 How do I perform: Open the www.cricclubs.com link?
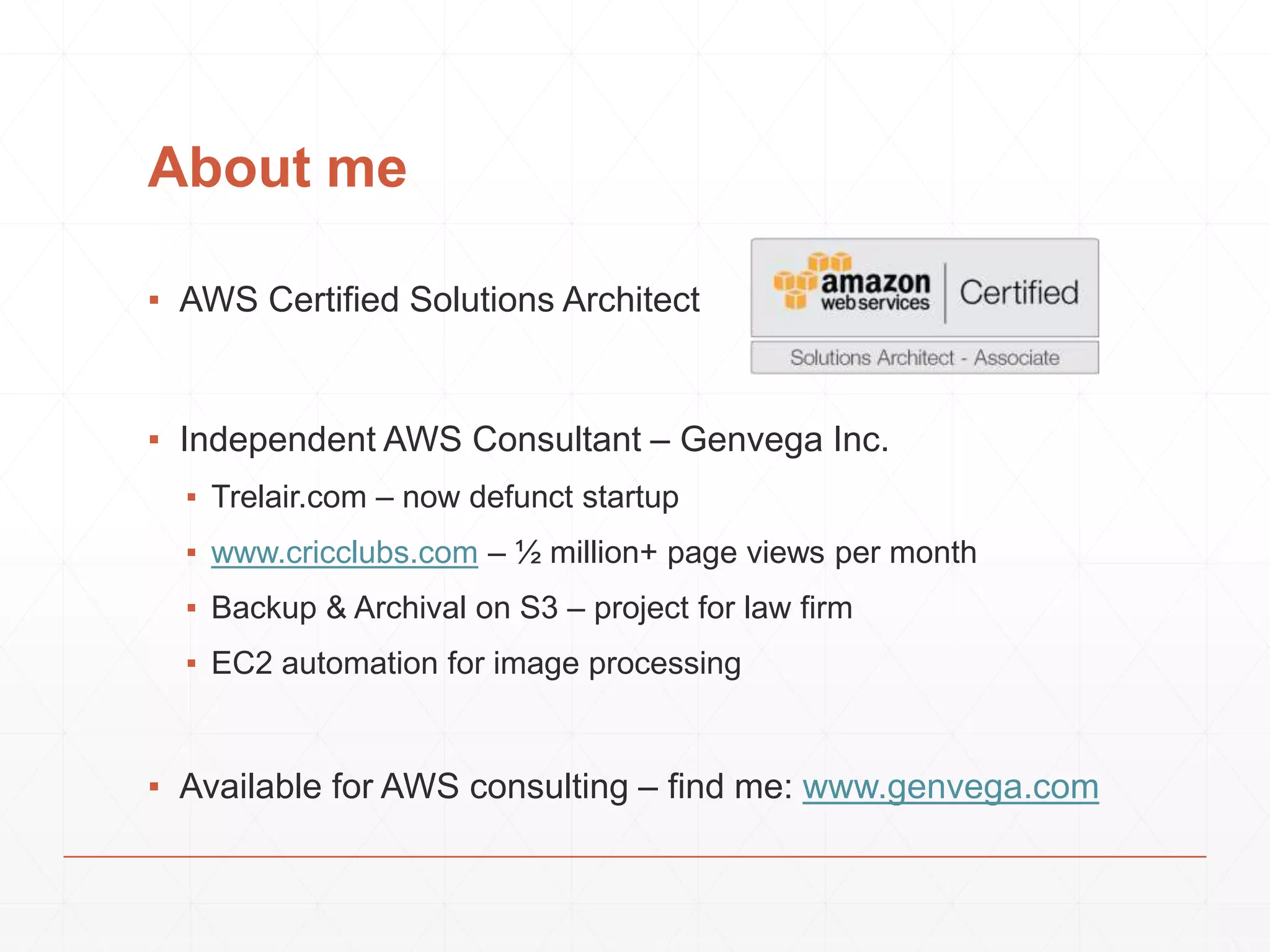[344, 552]
